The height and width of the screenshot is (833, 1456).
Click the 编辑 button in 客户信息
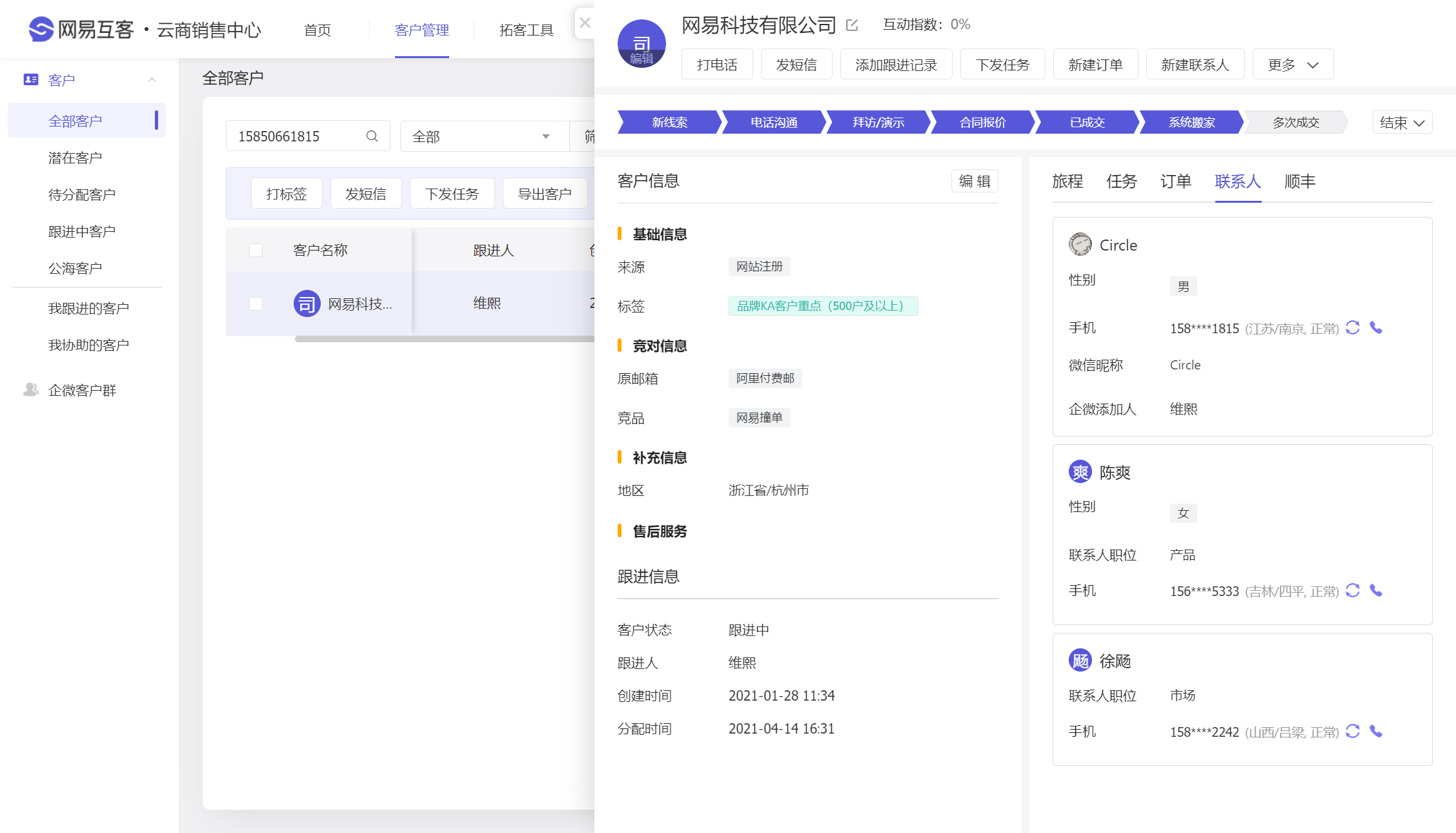975,181
